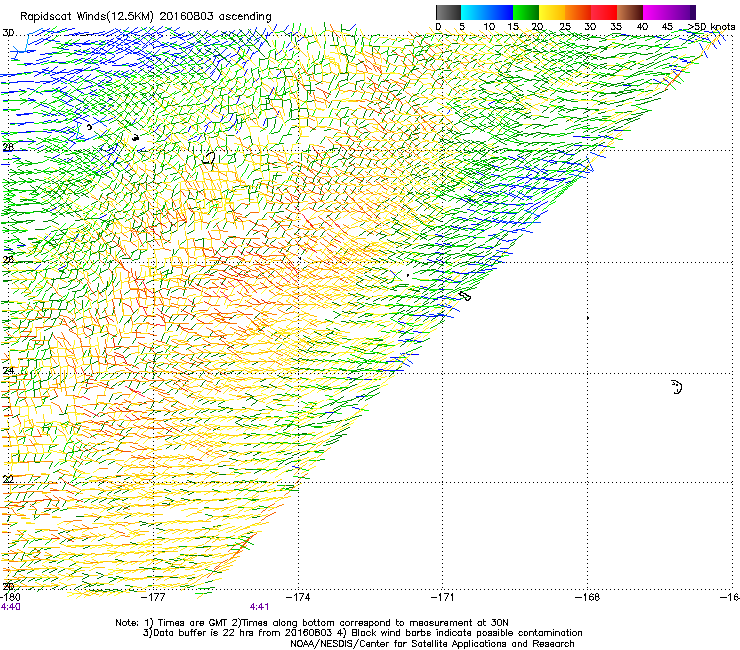
Task: Click the cyan 5-10 knots color bar segment
Action: point(474,12)
